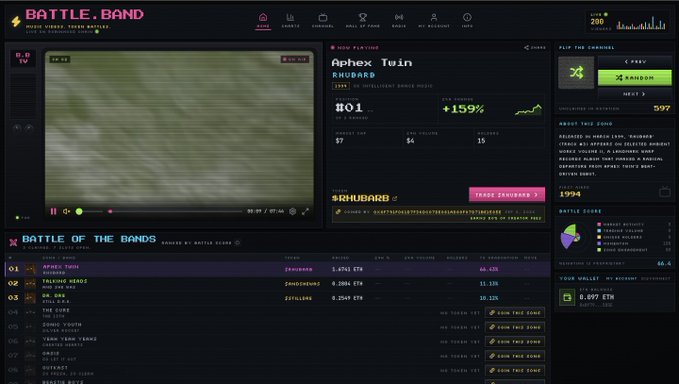
Task: Select the Dr. Dre row 03
Action: (278, 298)
